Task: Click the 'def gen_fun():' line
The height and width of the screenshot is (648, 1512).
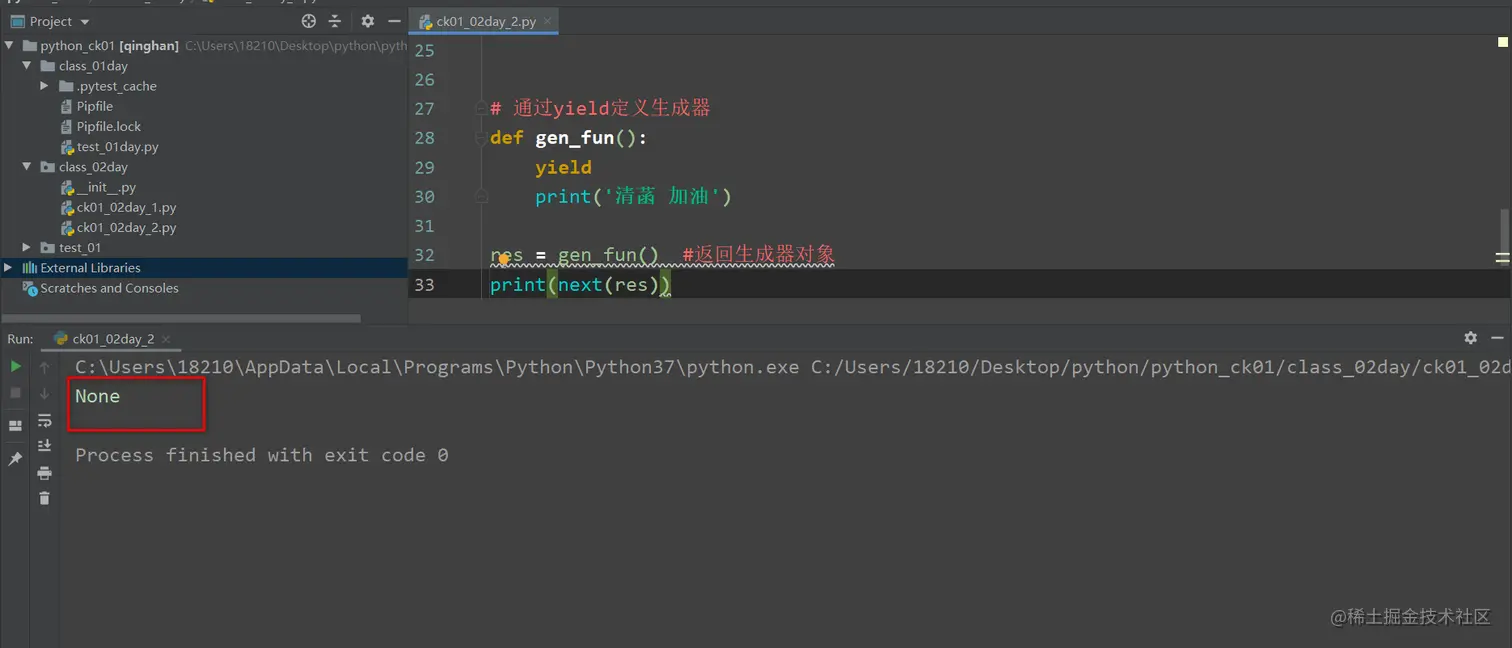Action: pyautogui.click(x=569, y=138)
